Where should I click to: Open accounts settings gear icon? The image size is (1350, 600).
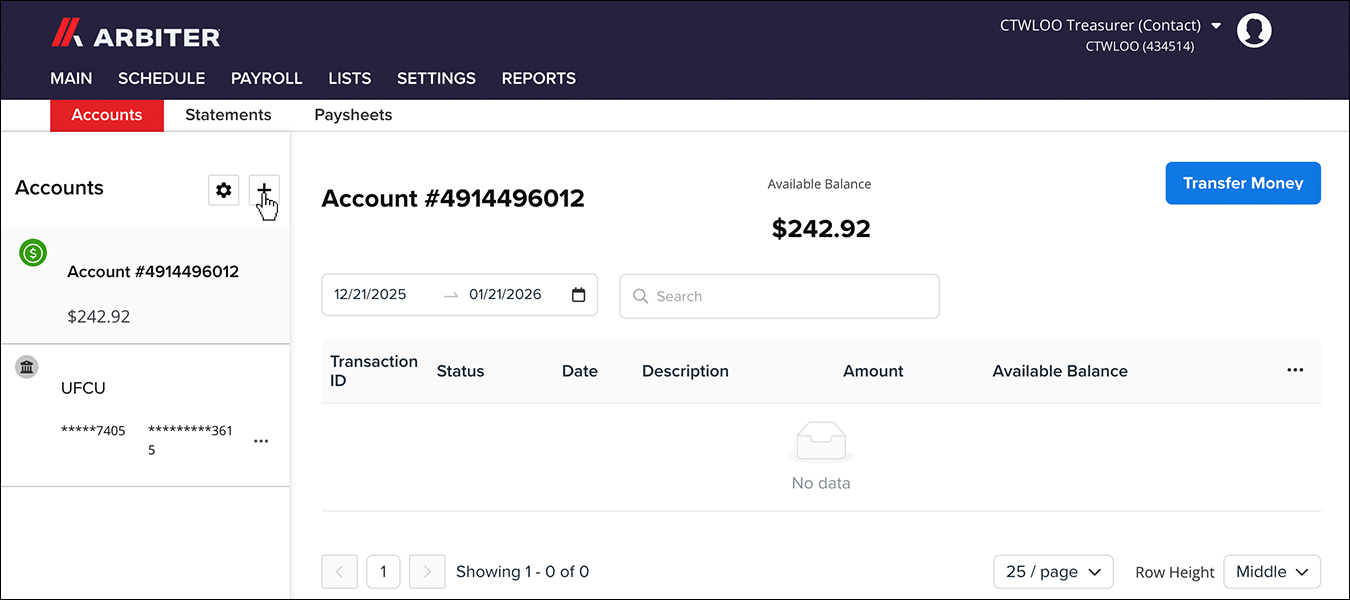click(223, 190)
